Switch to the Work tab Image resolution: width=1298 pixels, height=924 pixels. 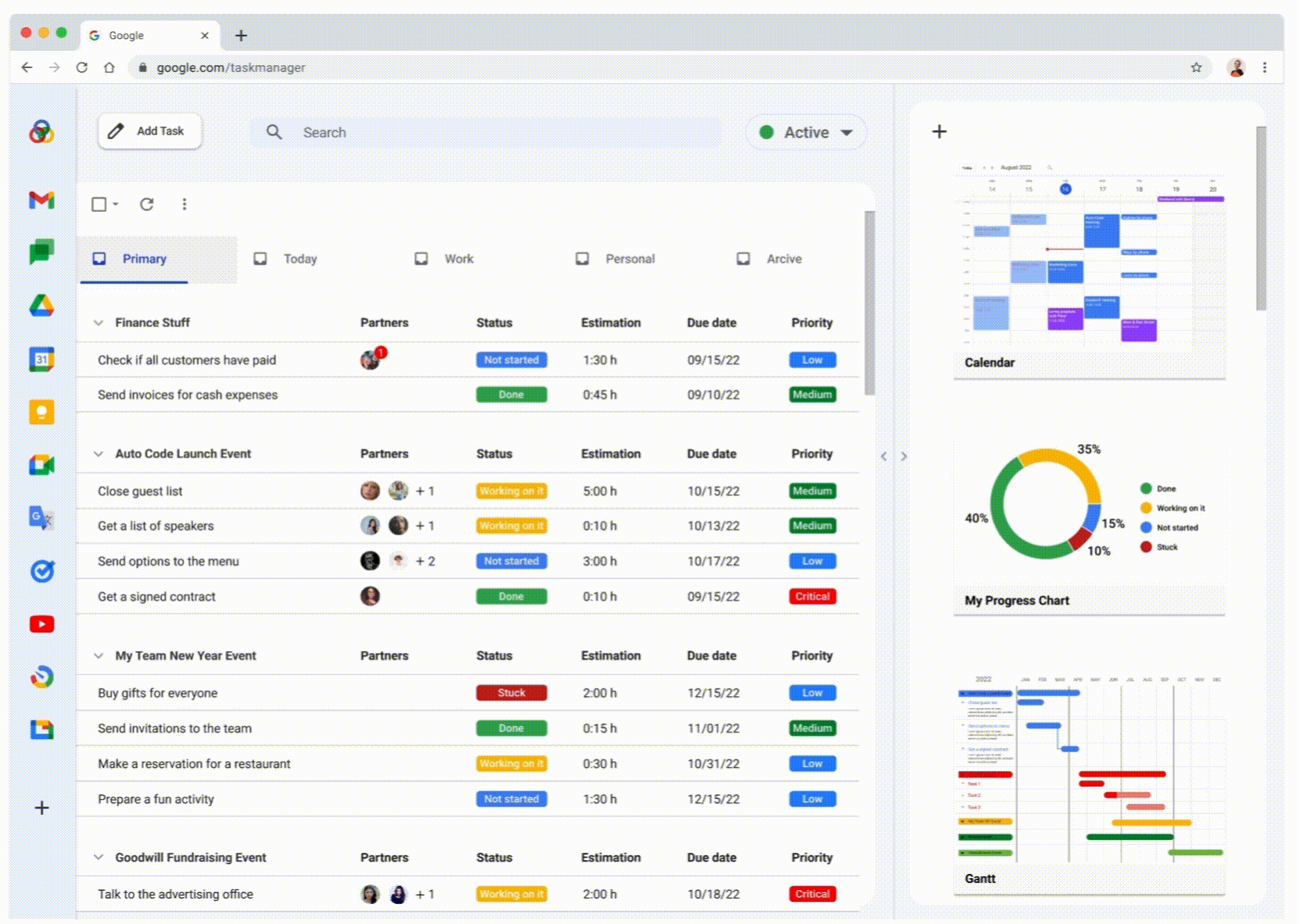(459, 258)
